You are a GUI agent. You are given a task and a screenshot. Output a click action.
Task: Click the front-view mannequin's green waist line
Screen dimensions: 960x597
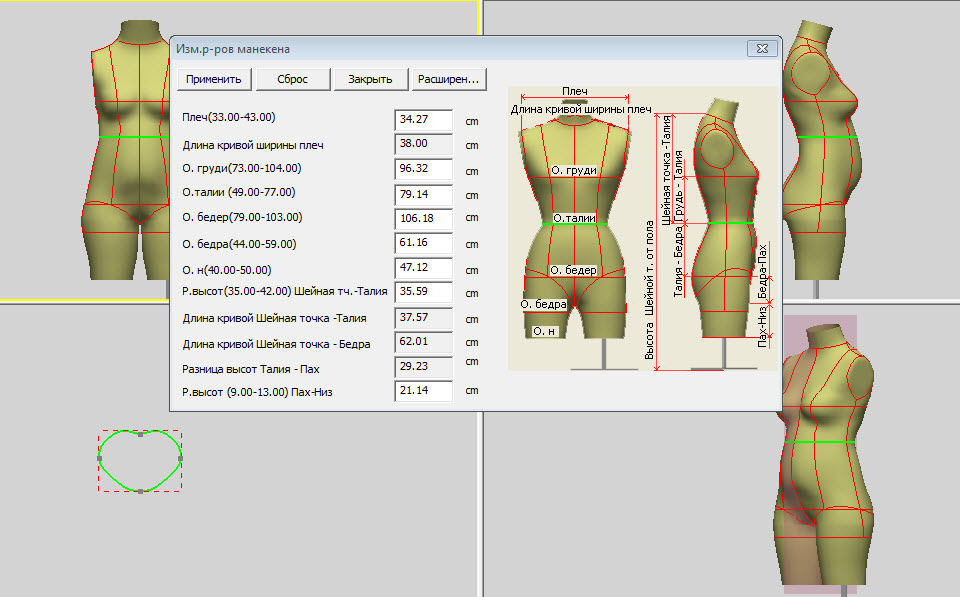(x=131, y=136)
